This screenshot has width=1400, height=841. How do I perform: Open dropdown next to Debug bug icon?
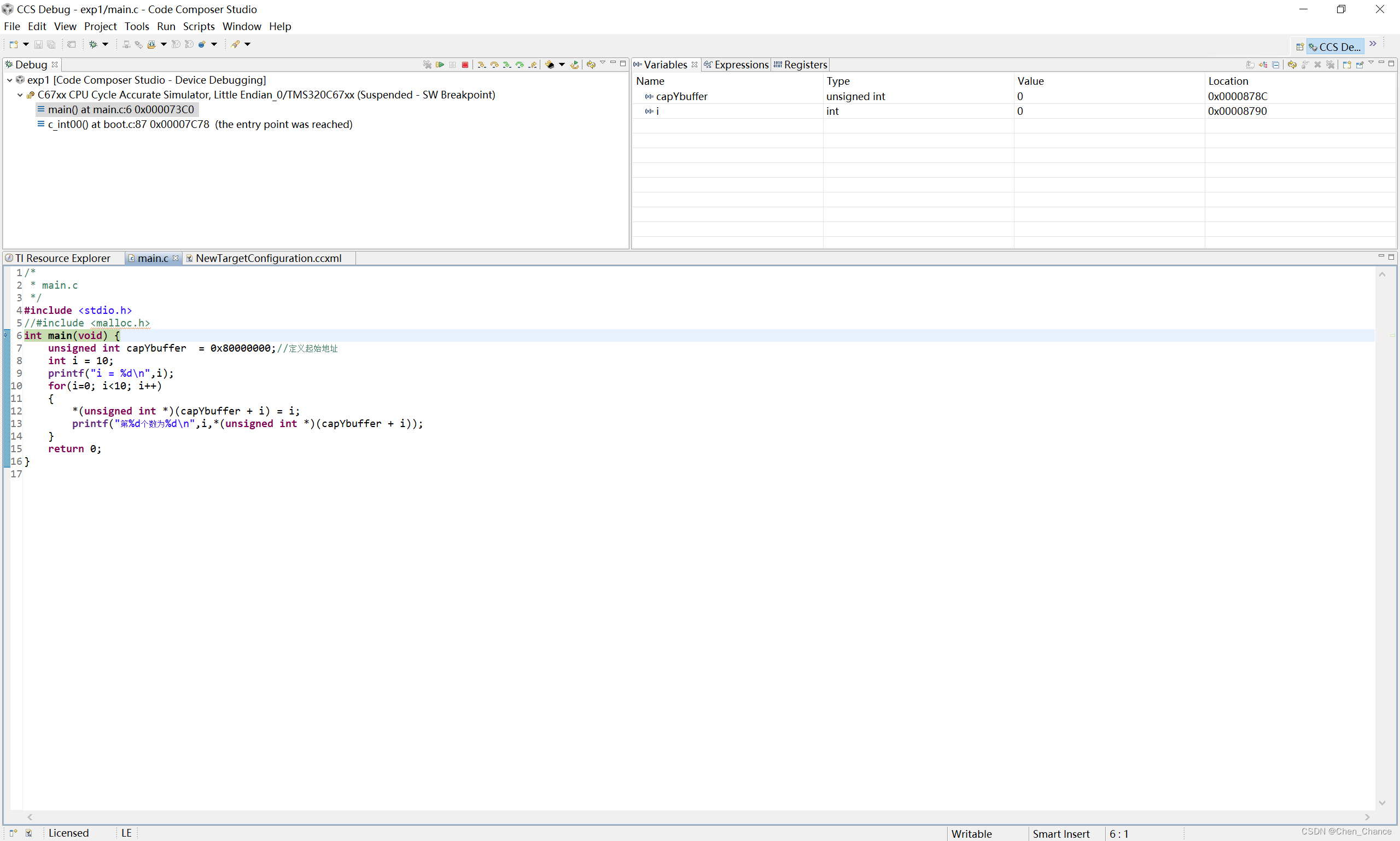click(x=106, y=44)
